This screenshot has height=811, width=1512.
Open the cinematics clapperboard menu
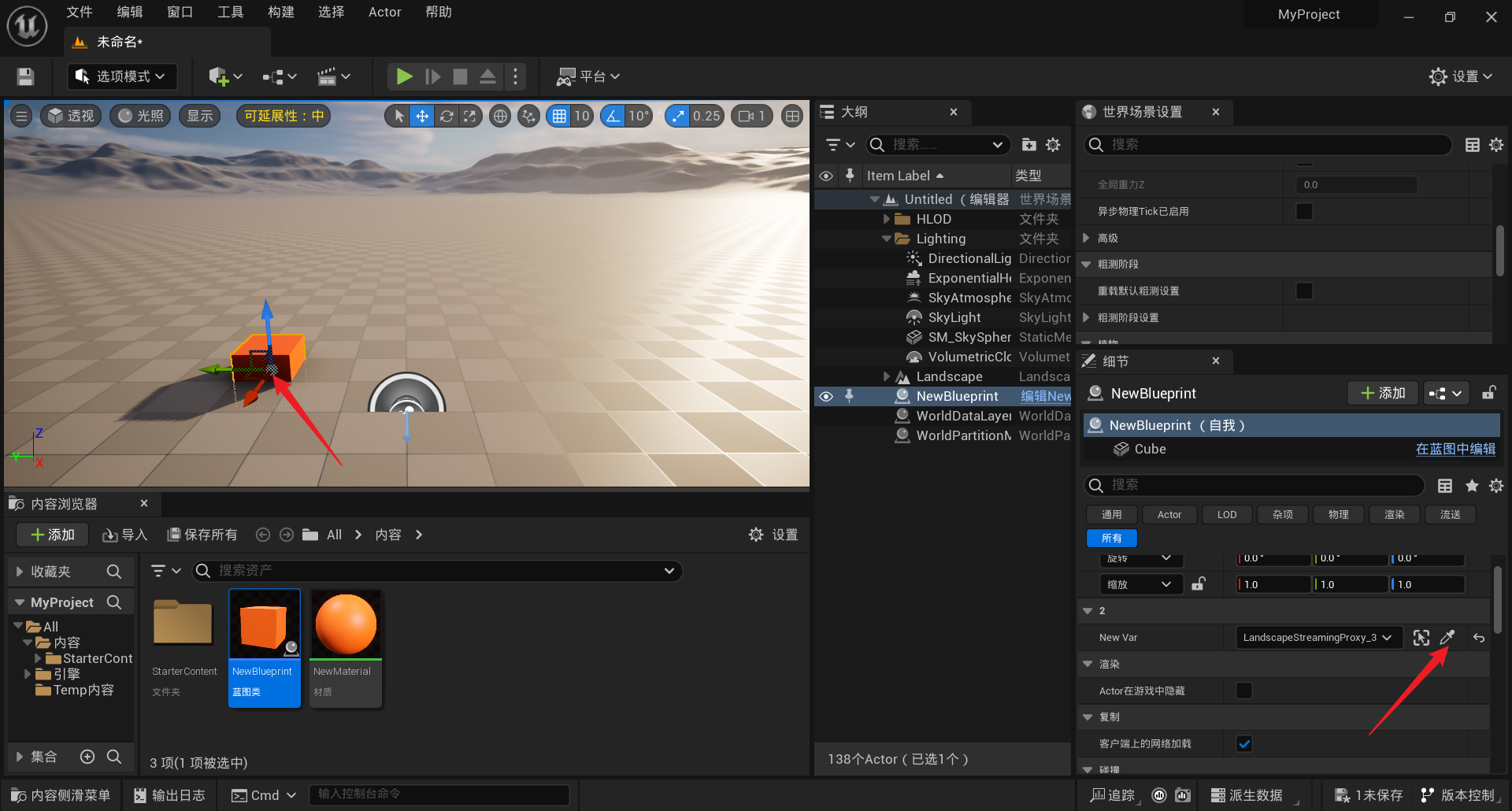pyautogui.click(x=333, y=76)
